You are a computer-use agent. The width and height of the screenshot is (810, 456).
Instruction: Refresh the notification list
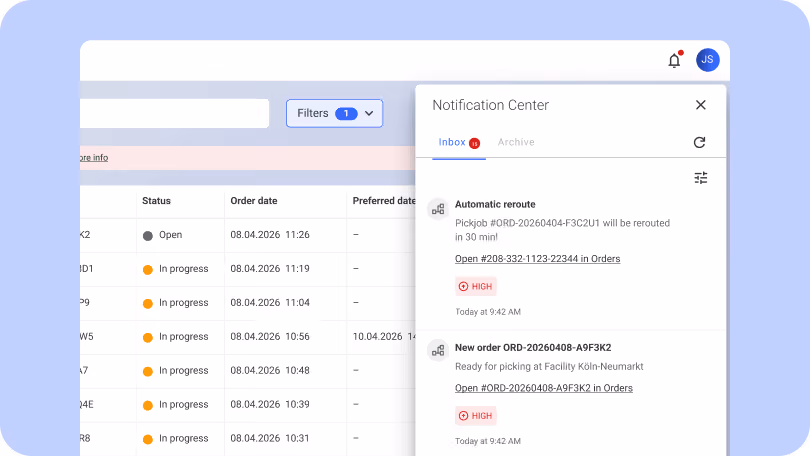tap(699, 143)
